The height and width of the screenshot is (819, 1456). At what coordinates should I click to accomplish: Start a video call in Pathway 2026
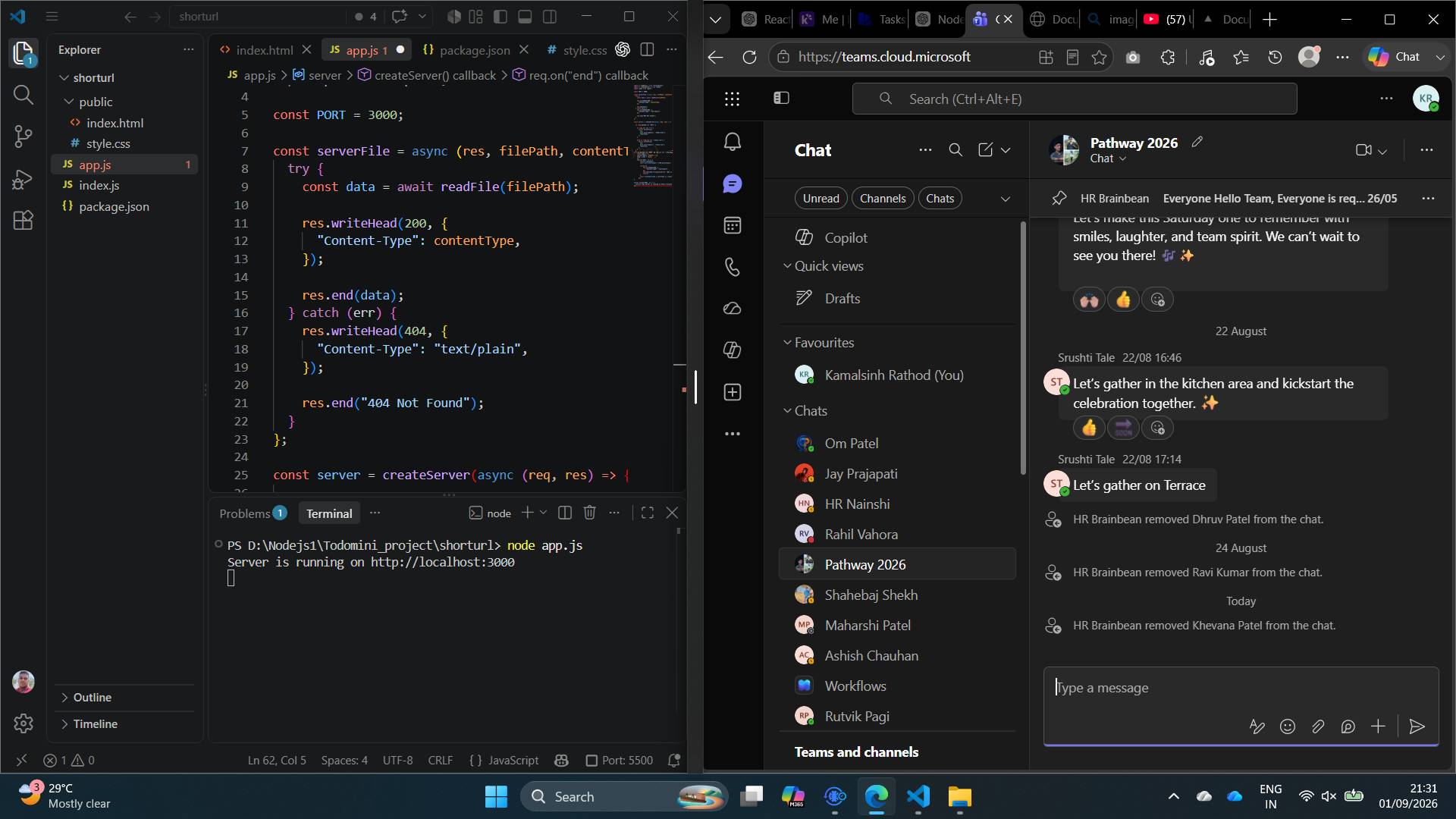[1363, 150]
